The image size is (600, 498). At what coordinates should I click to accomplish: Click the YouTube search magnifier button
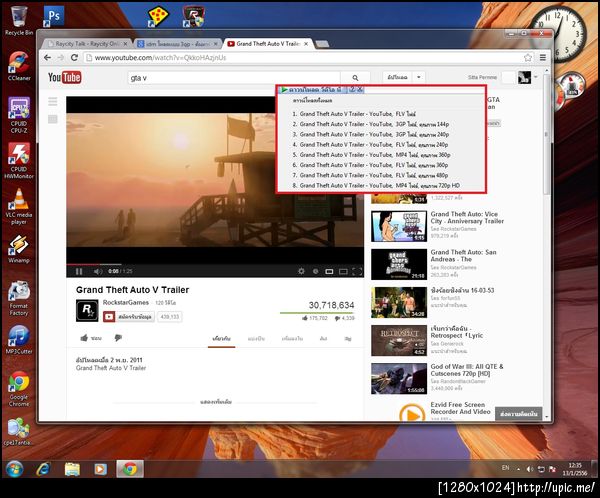355,78
